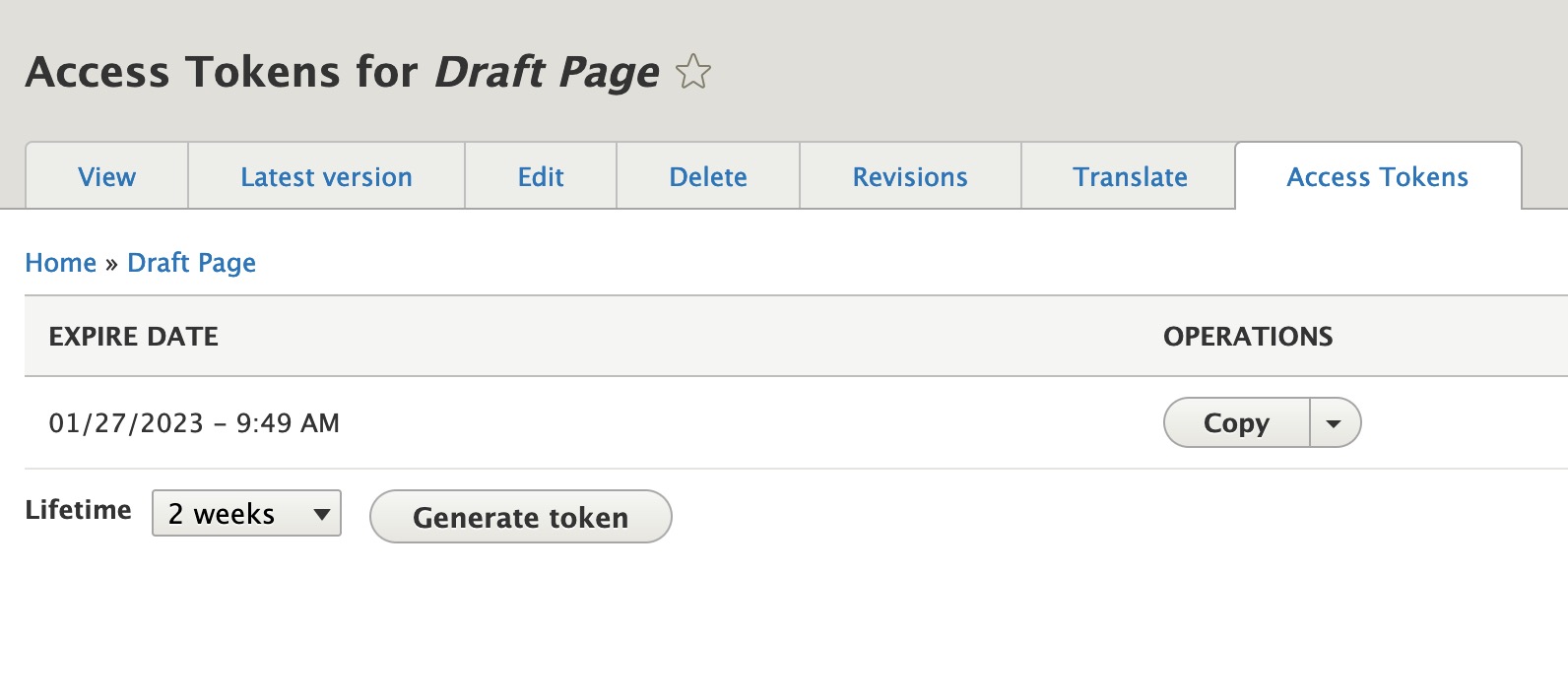Click the italic Draft Page title text
Viewport: 1568px width, 699px height.
547,73
